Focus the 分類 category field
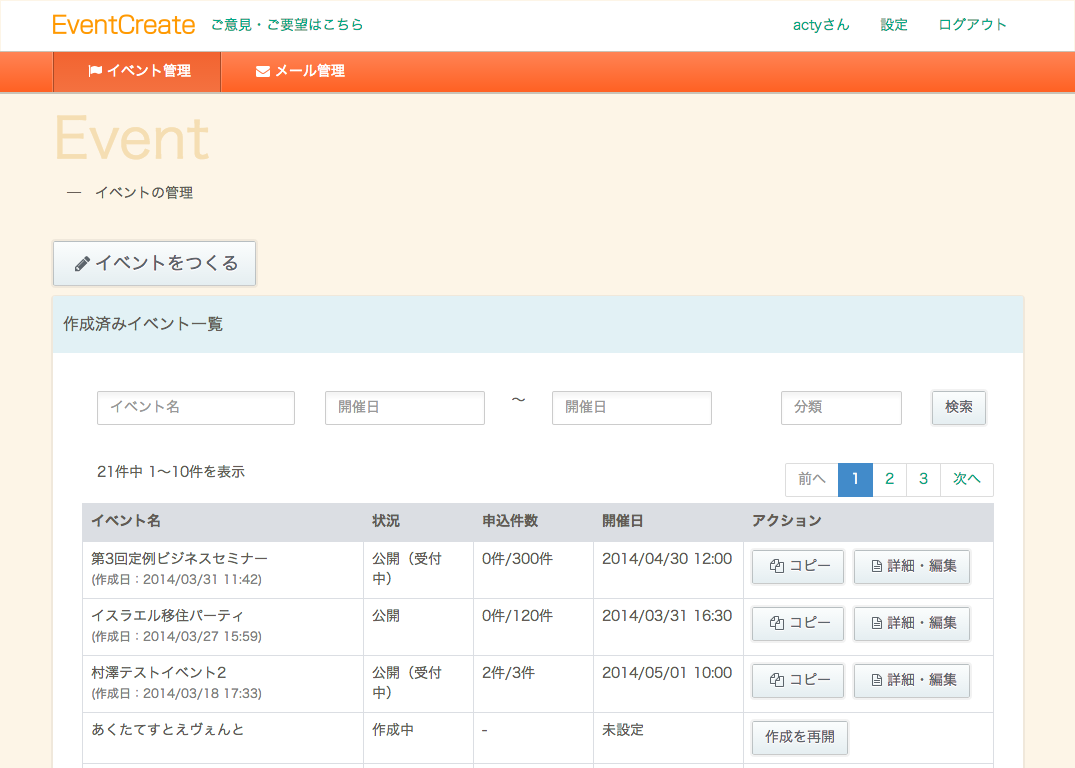1075x768 pixels. tap(841, 408)
